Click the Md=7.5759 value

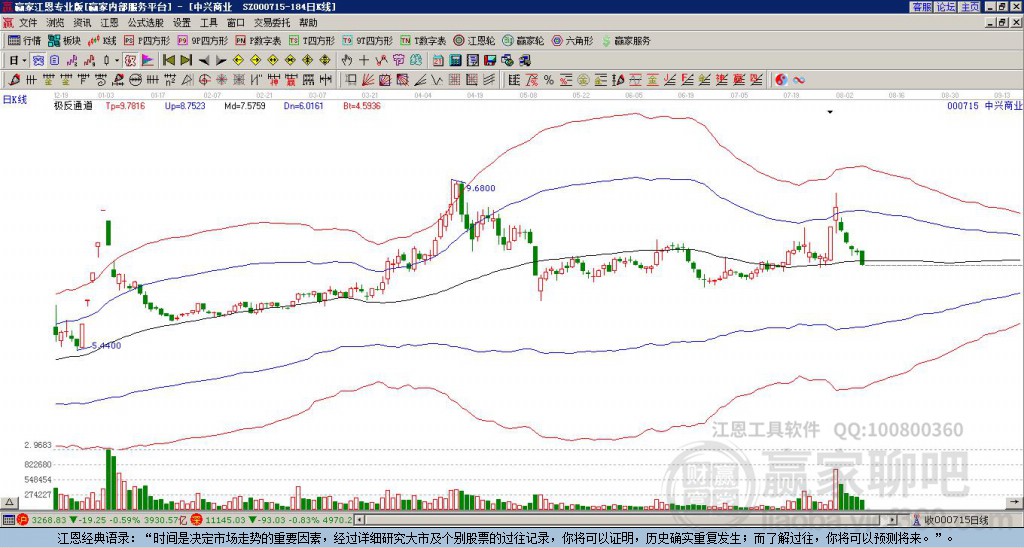point(244,105)
